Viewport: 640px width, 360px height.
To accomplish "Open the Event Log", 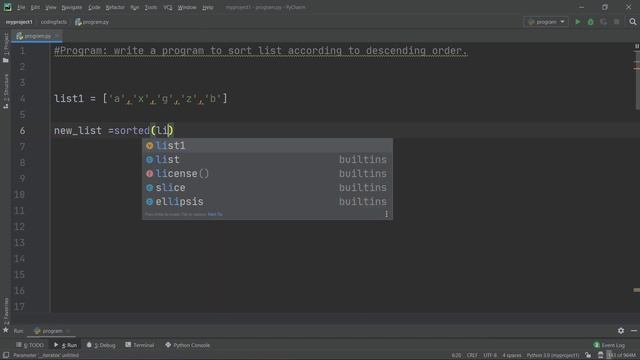I will [609, 345].
